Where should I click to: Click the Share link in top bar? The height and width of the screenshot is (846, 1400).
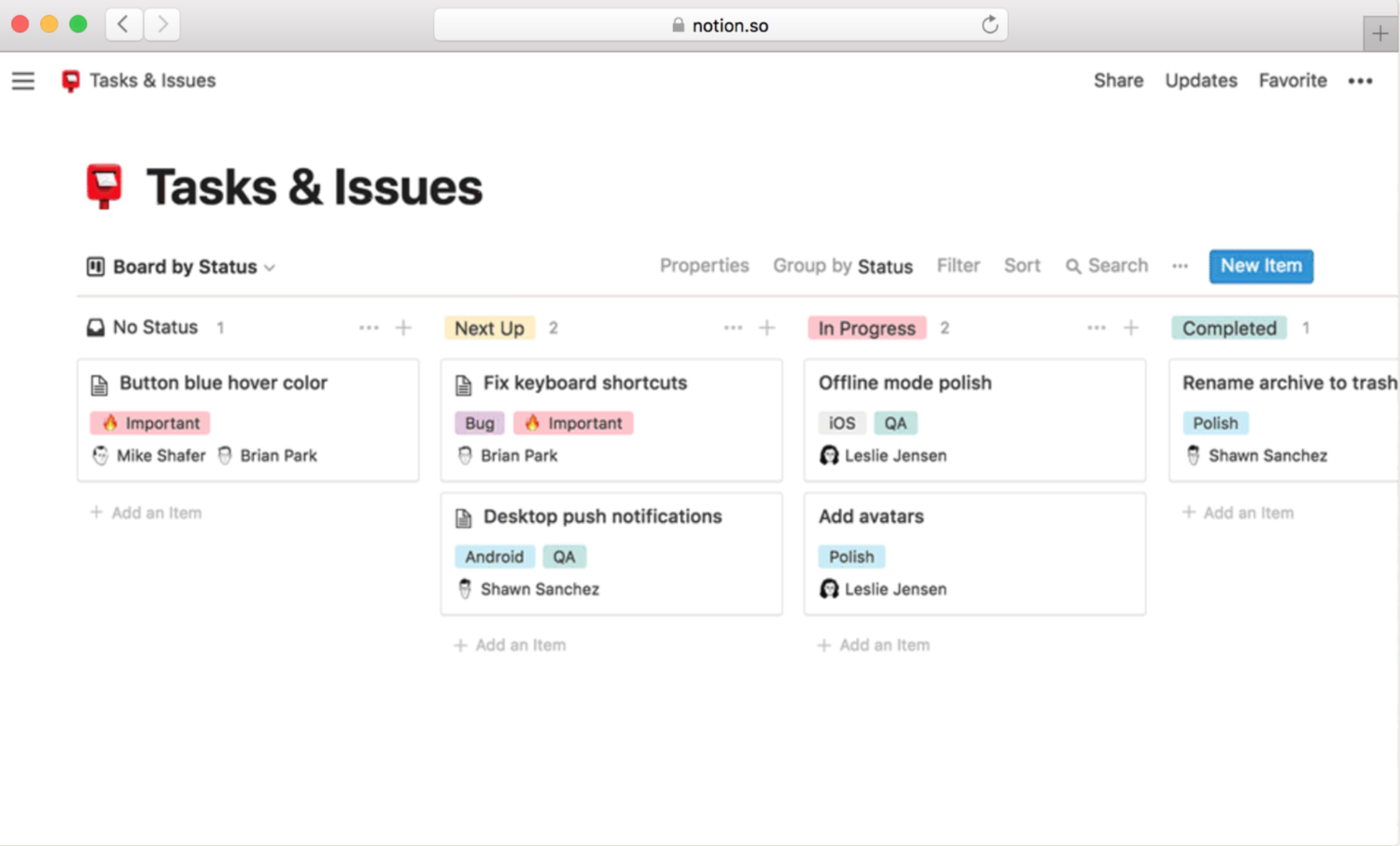pyautogui.click(x=1118, y=81)
